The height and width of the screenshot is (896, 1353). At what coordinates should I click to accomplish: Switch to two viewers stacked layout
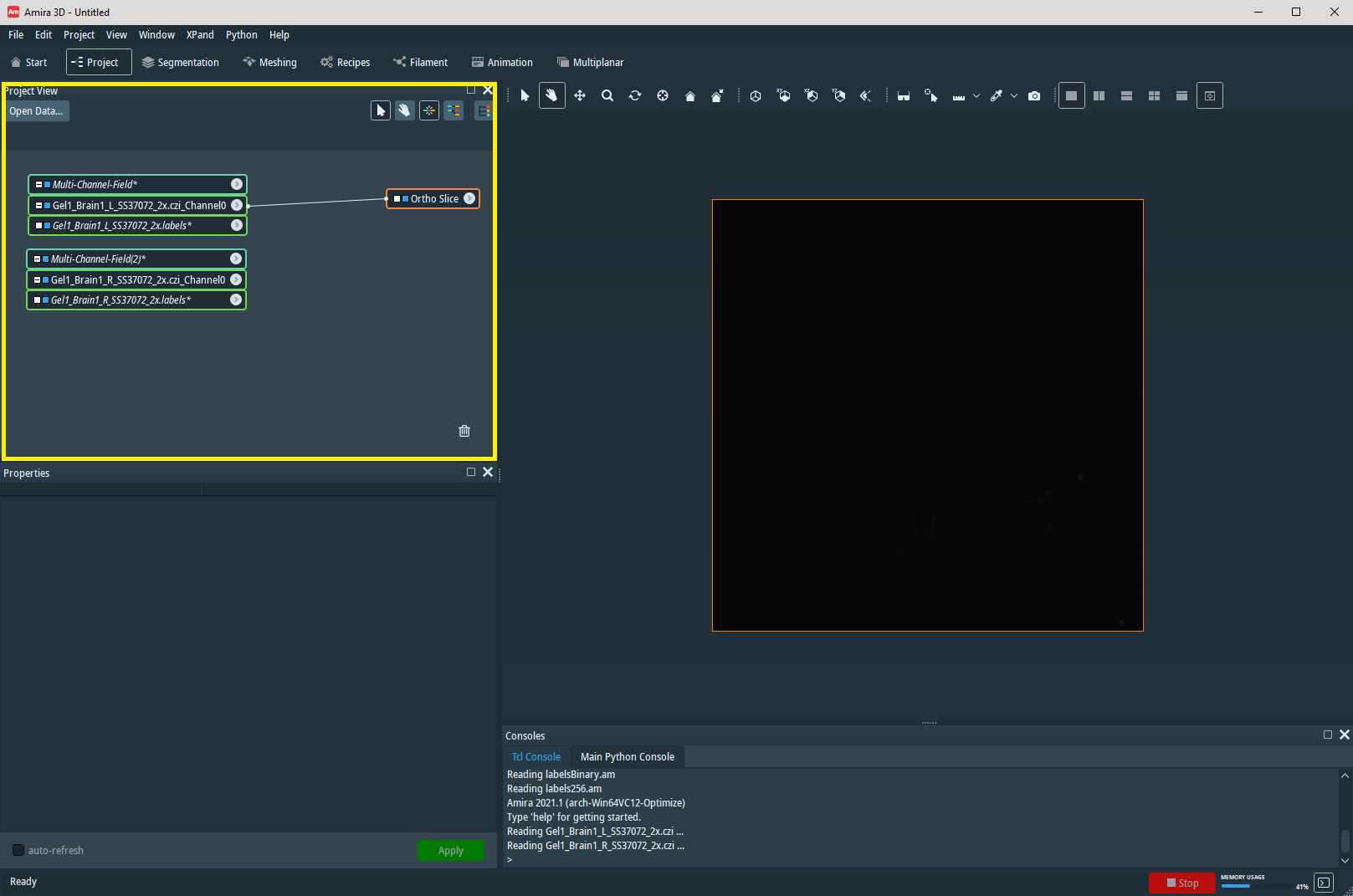click(1127, 96)
